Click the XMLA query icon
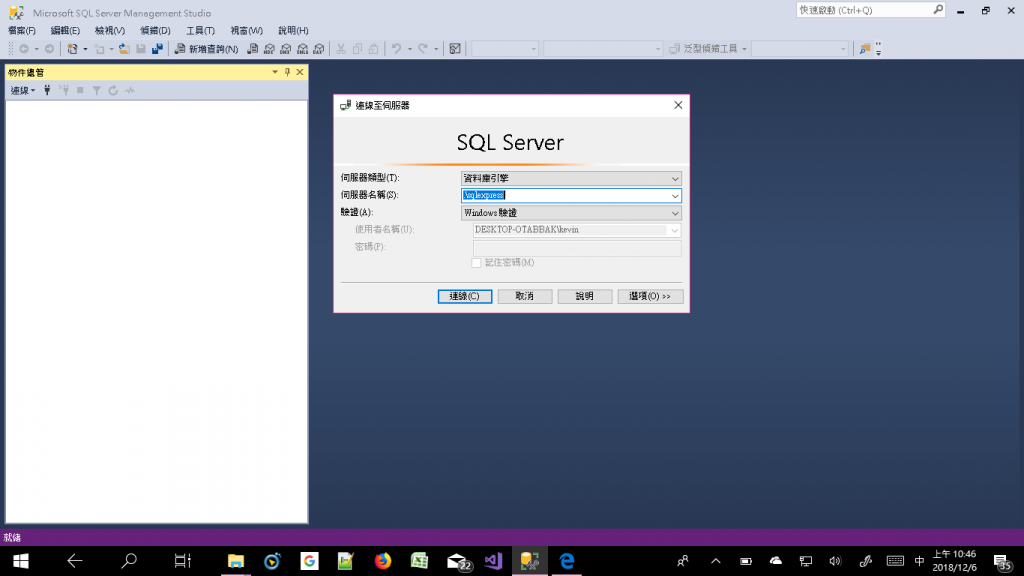The image size is (1024, 576). point(302,49)
